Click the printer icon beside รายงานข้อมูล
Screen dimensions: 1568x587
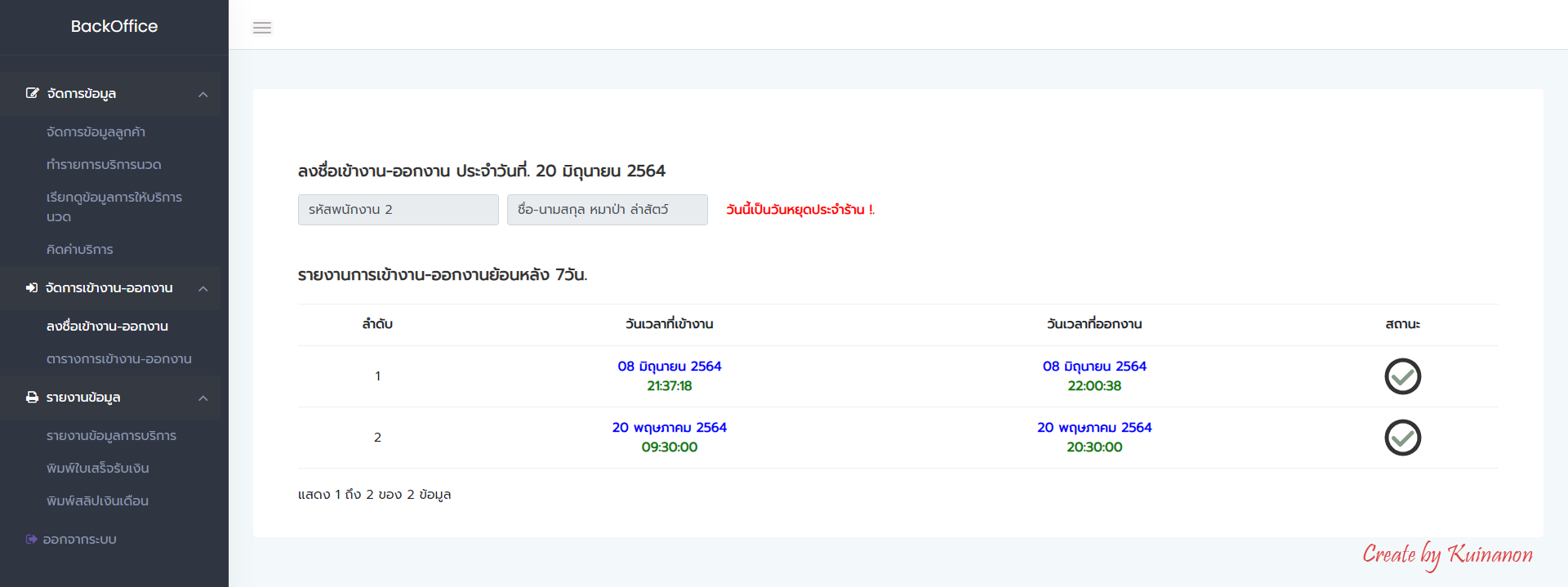click(32, 398)
